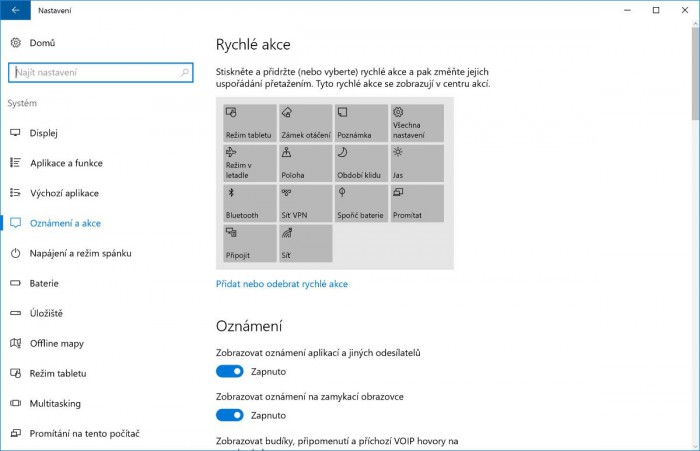Select the Spořič baterie tile
700x451 pixels.
point(360,203)
